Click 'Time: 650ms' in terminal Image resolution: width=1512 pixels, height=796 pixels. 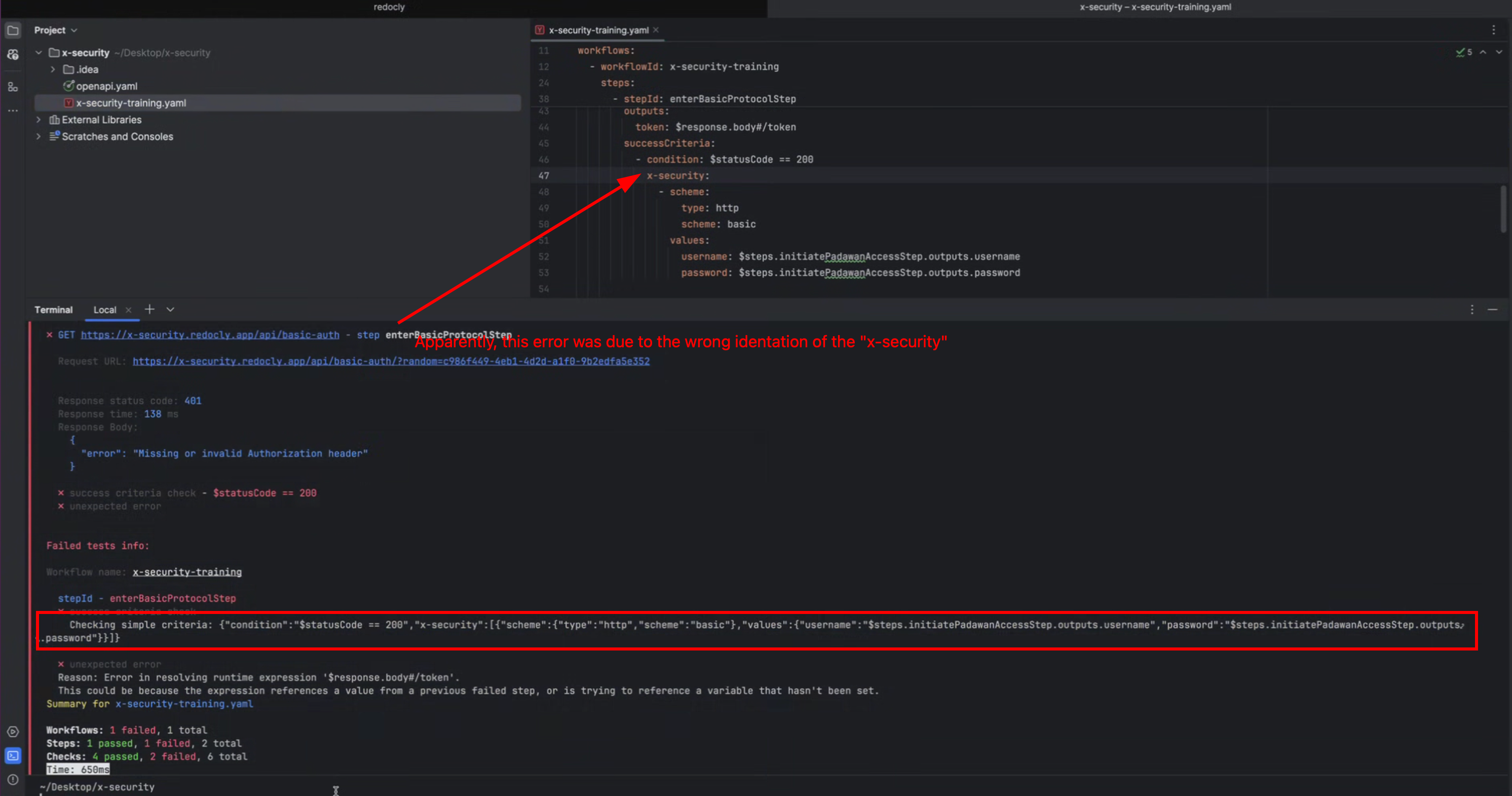pos(78,770)
